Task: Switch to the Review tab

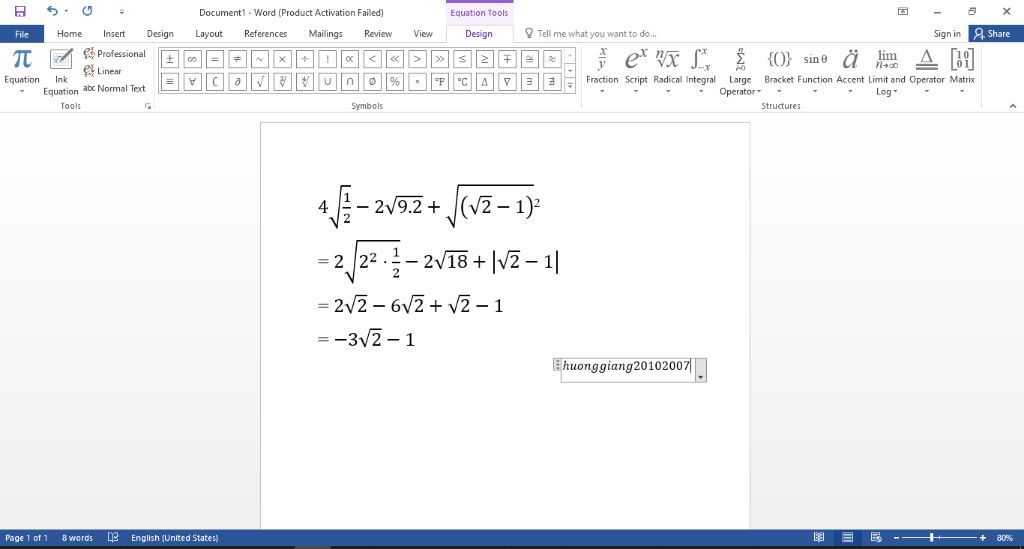Action: tap(377, 34)
